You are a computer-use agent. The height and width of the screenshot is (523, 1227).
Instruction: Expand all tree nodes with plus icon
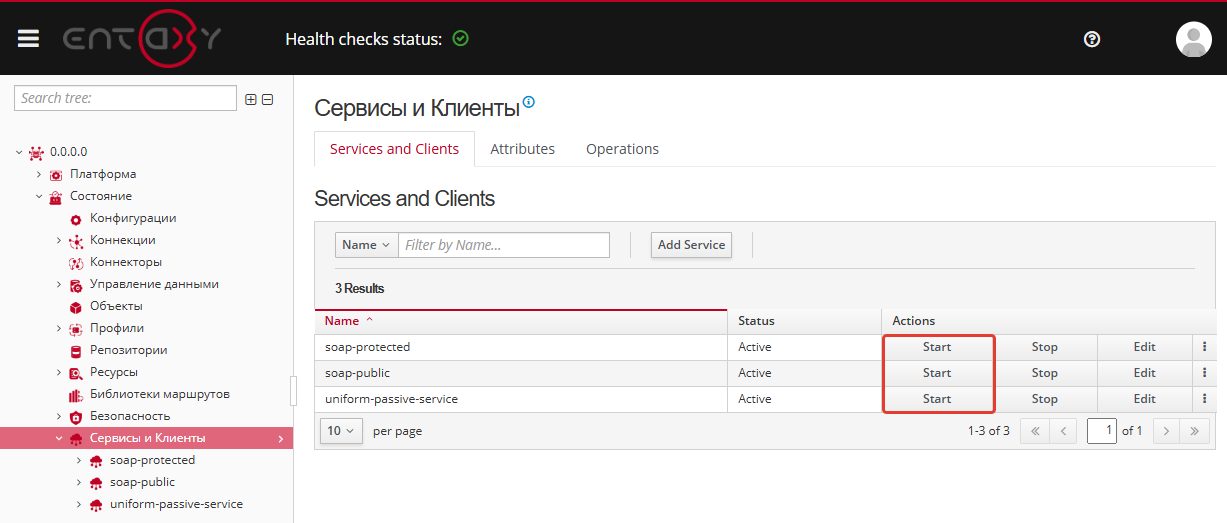251,99
